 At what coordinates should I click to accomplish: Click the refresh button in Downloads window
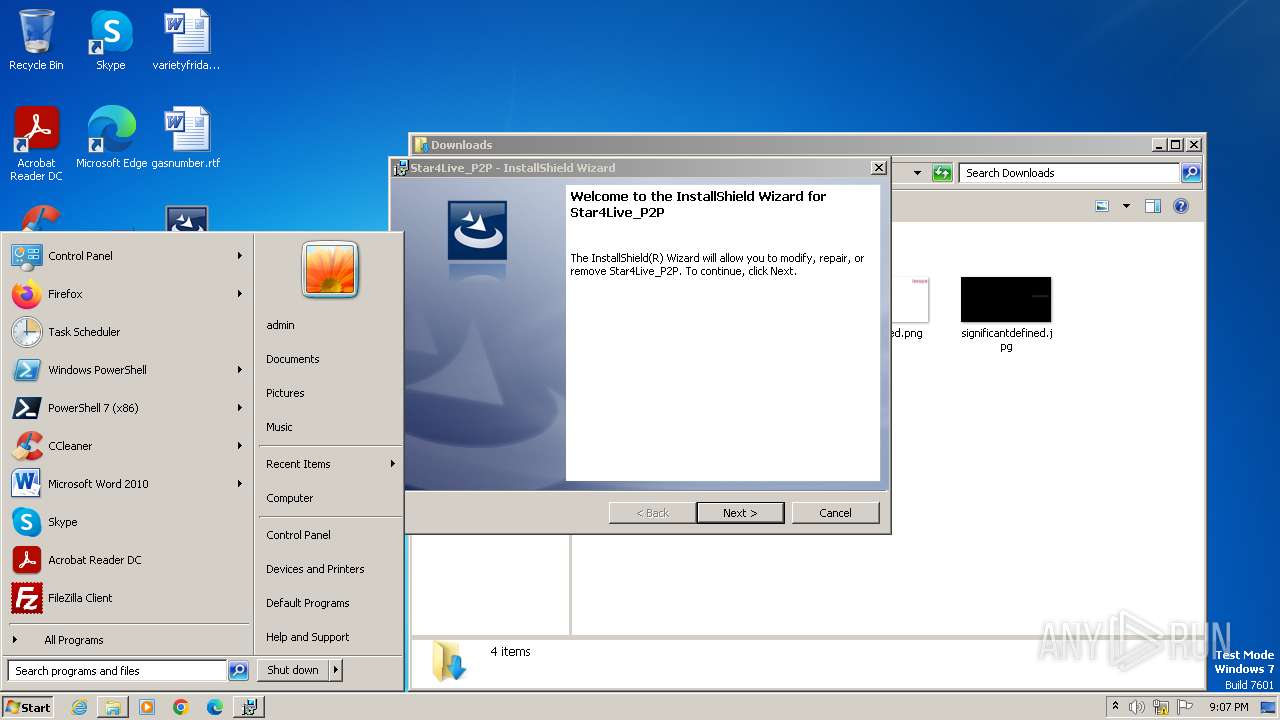tap(942, 173)
